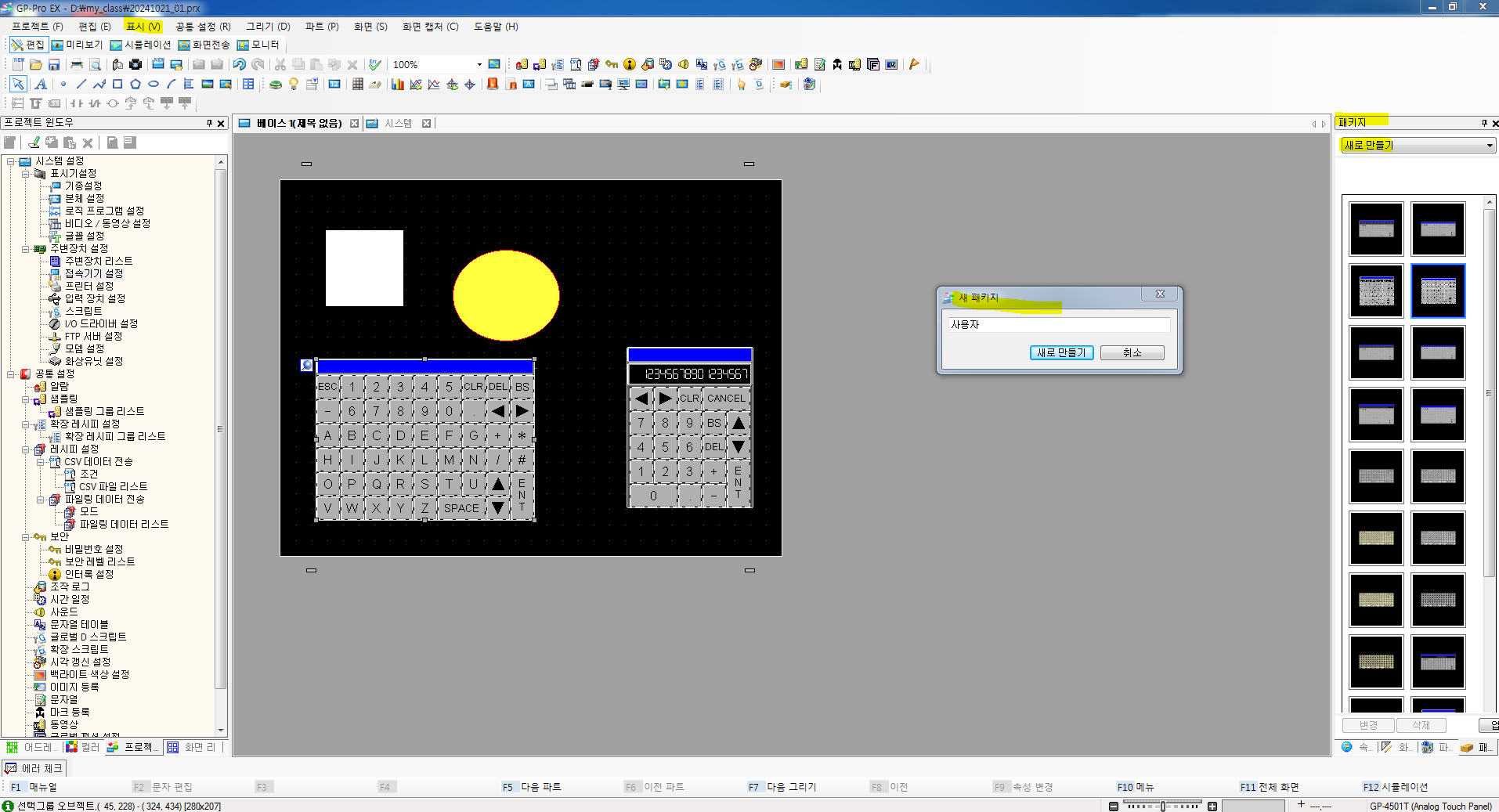Click F5 다음 파트 function key button
The height and width of the screenshot is (812, 1499).
click(532, 787)
